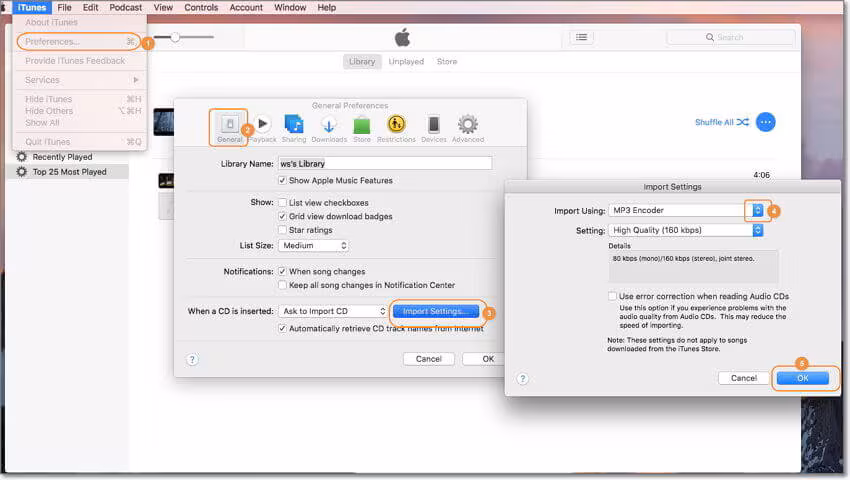Open the Playback preferences icon
Viewport: 850px width, 480px height.
point(263,128)
